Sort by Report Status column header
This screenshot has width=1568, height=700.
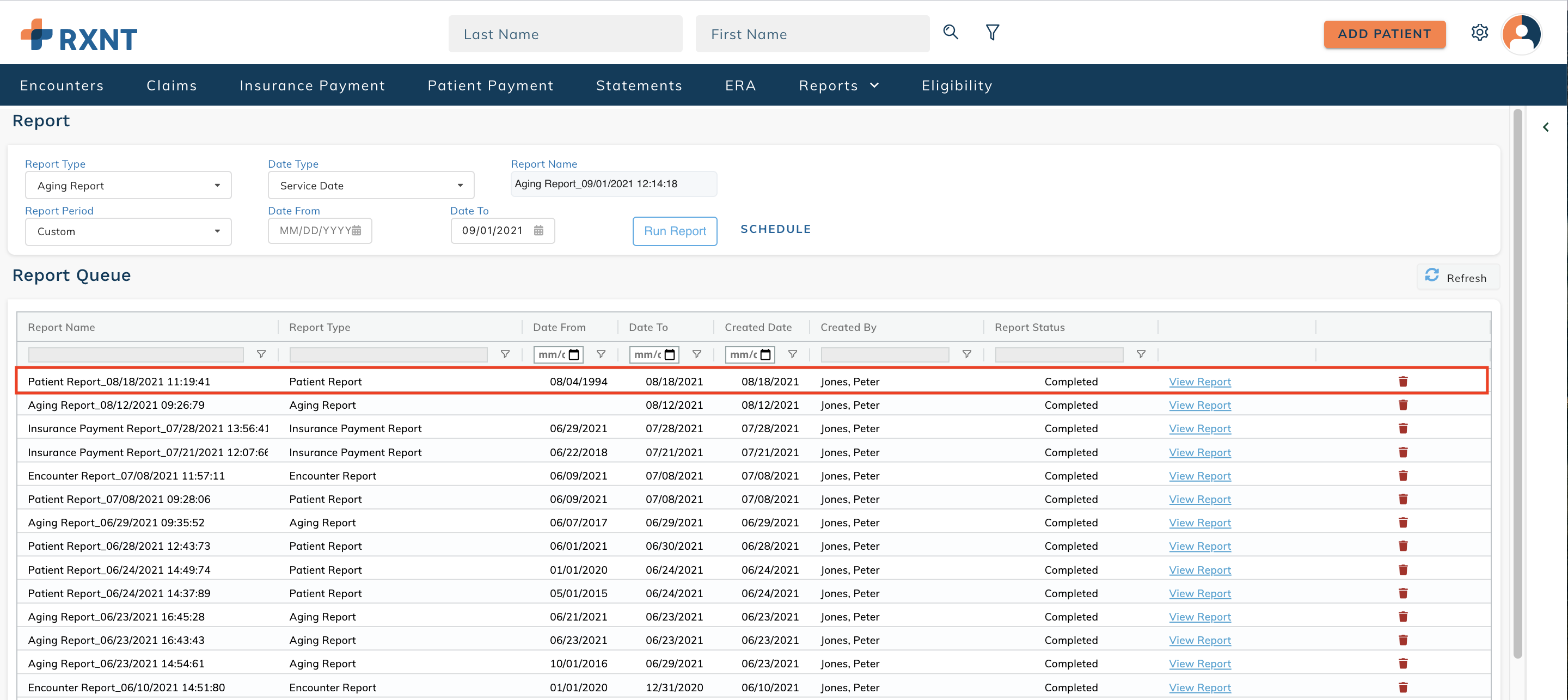1030,328
